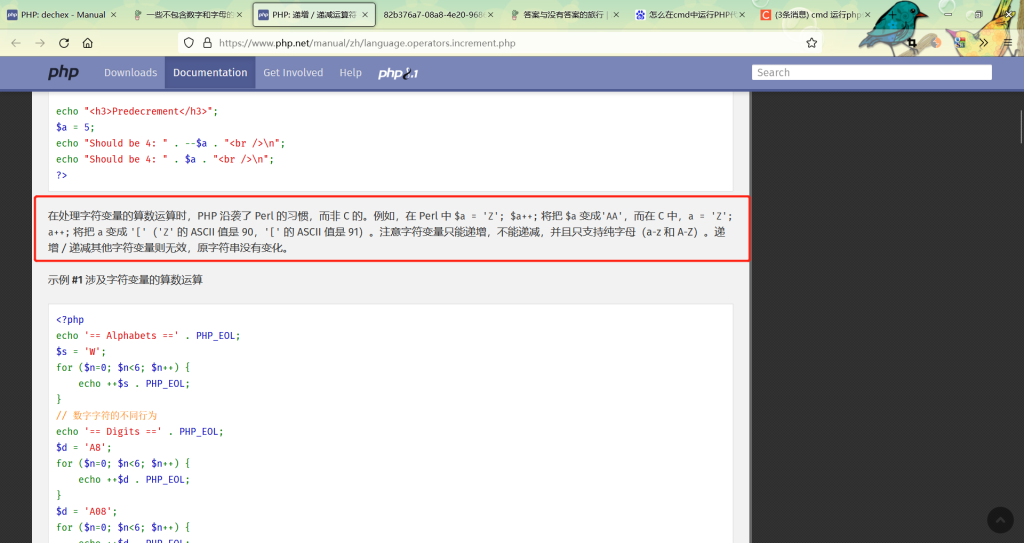Expand the overflow extensions chevron
Screen dimensions: 1024x543
tap(984, 43)
